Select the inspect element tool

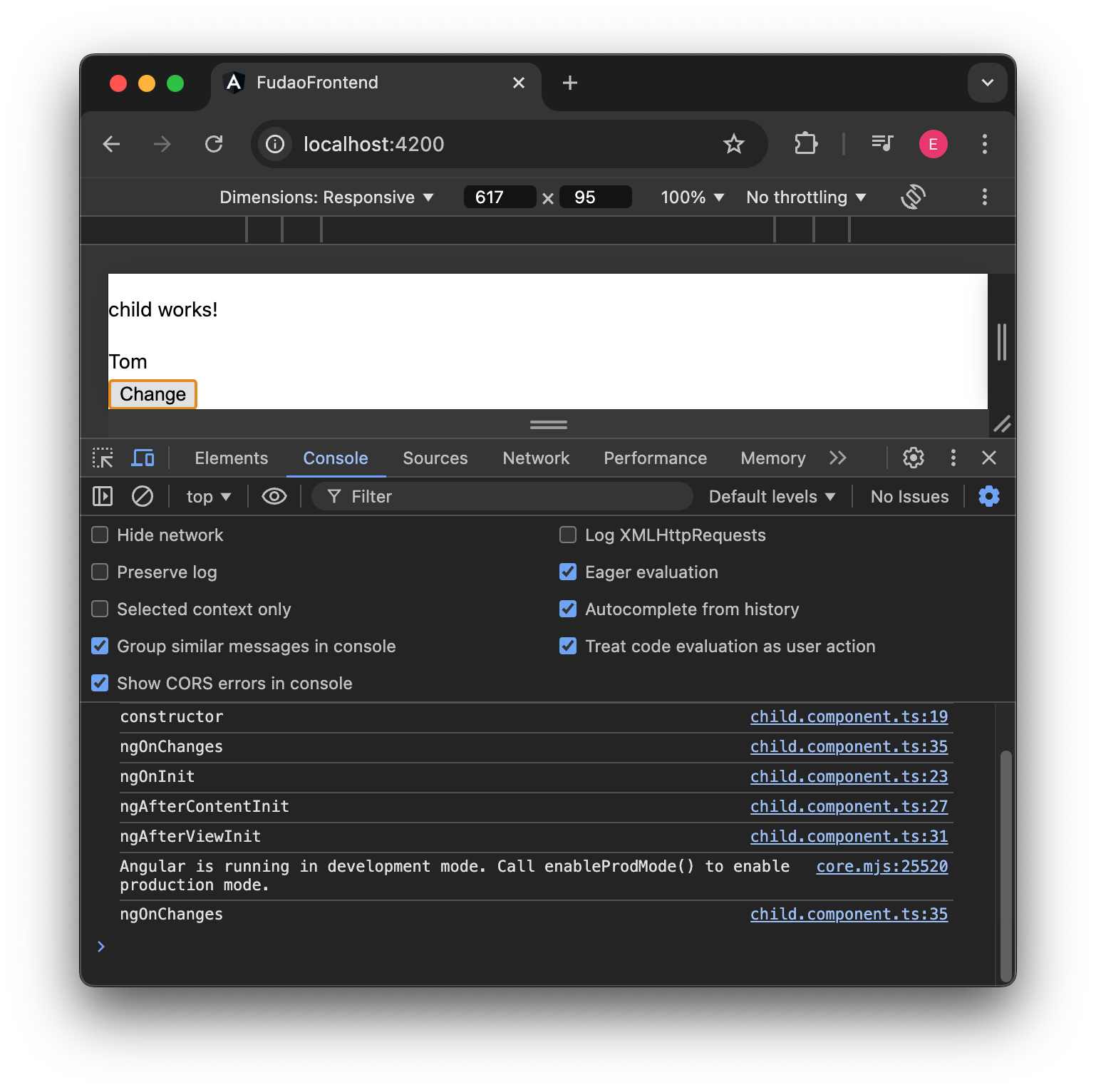click(x=103, y=458)
